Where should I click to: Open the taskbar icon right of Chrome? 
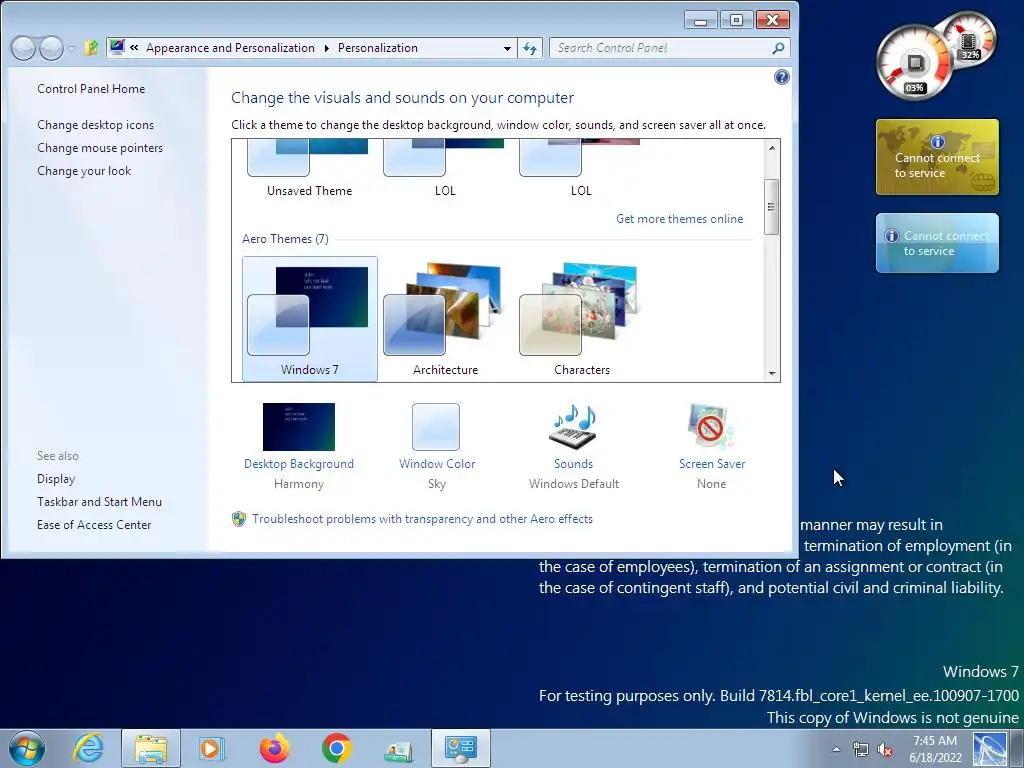(398, 750)
